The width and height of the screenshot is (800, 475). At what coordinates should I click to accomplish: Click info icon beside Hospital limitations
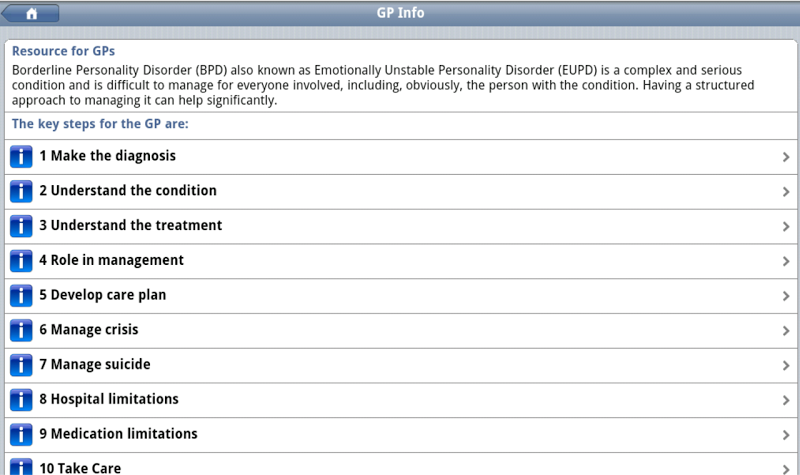pos(21,400)
